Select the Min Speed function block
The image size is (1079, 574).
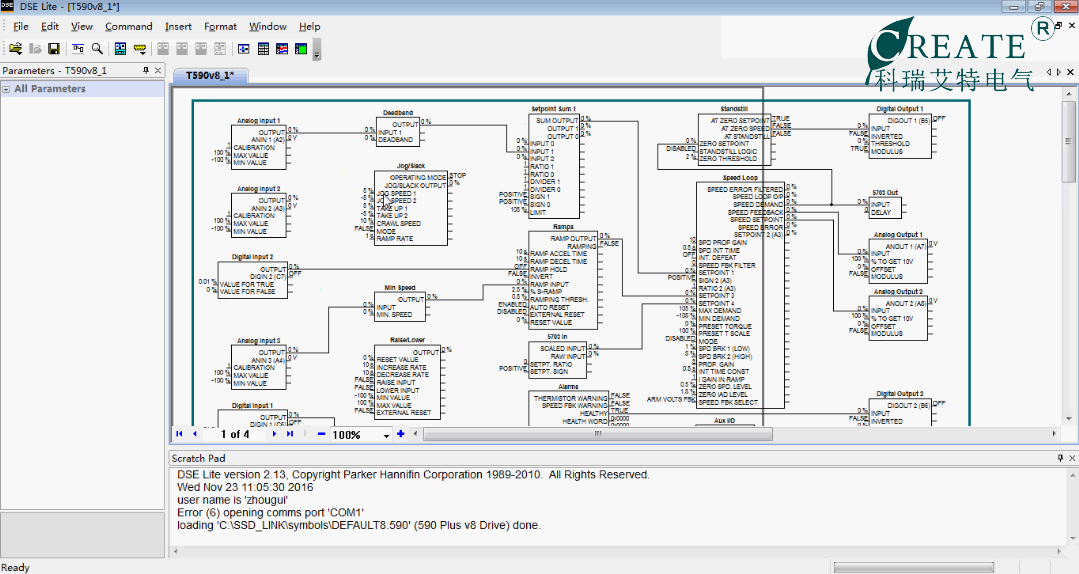pos(400,307)
